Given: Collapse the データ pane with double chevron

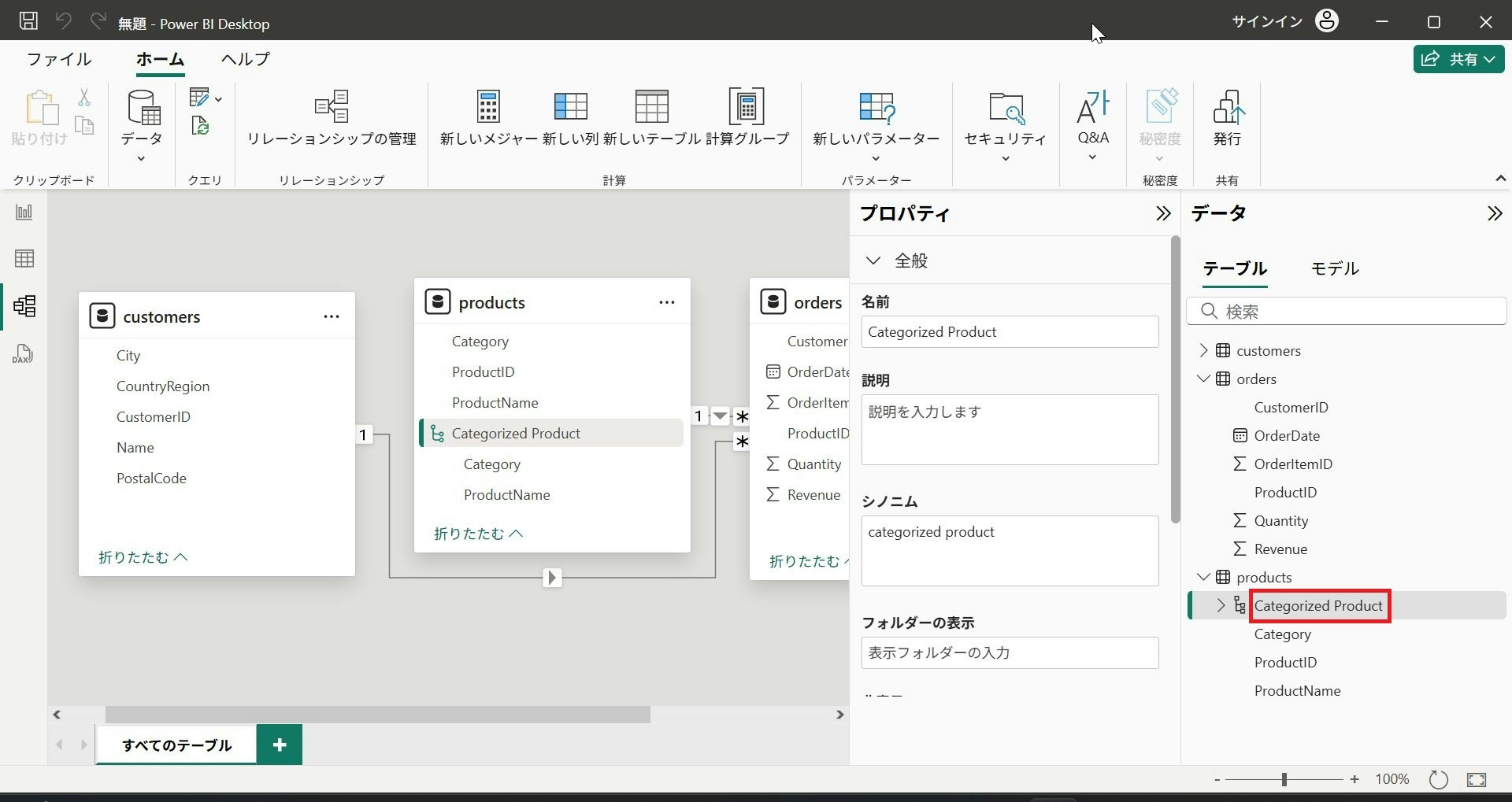Looking at the screenshot, I should coord(1494,213).
